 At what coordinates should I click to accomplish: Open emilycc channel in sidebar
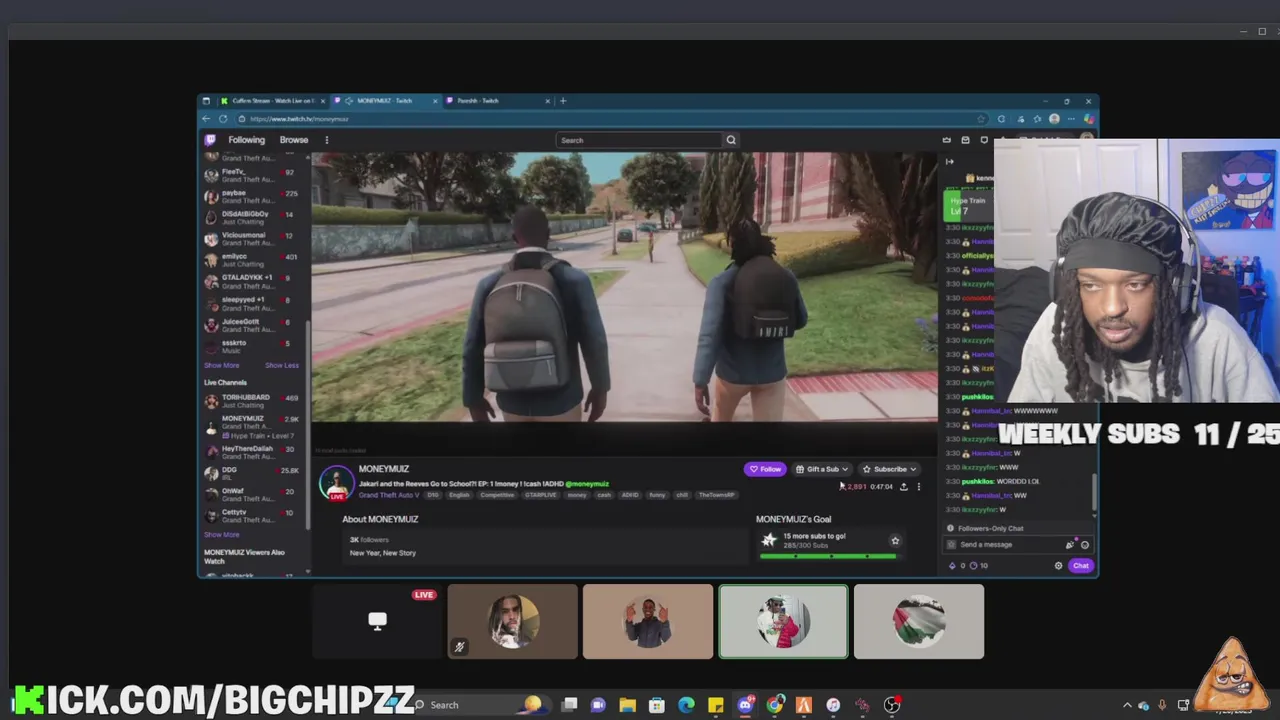coord(250,260)
